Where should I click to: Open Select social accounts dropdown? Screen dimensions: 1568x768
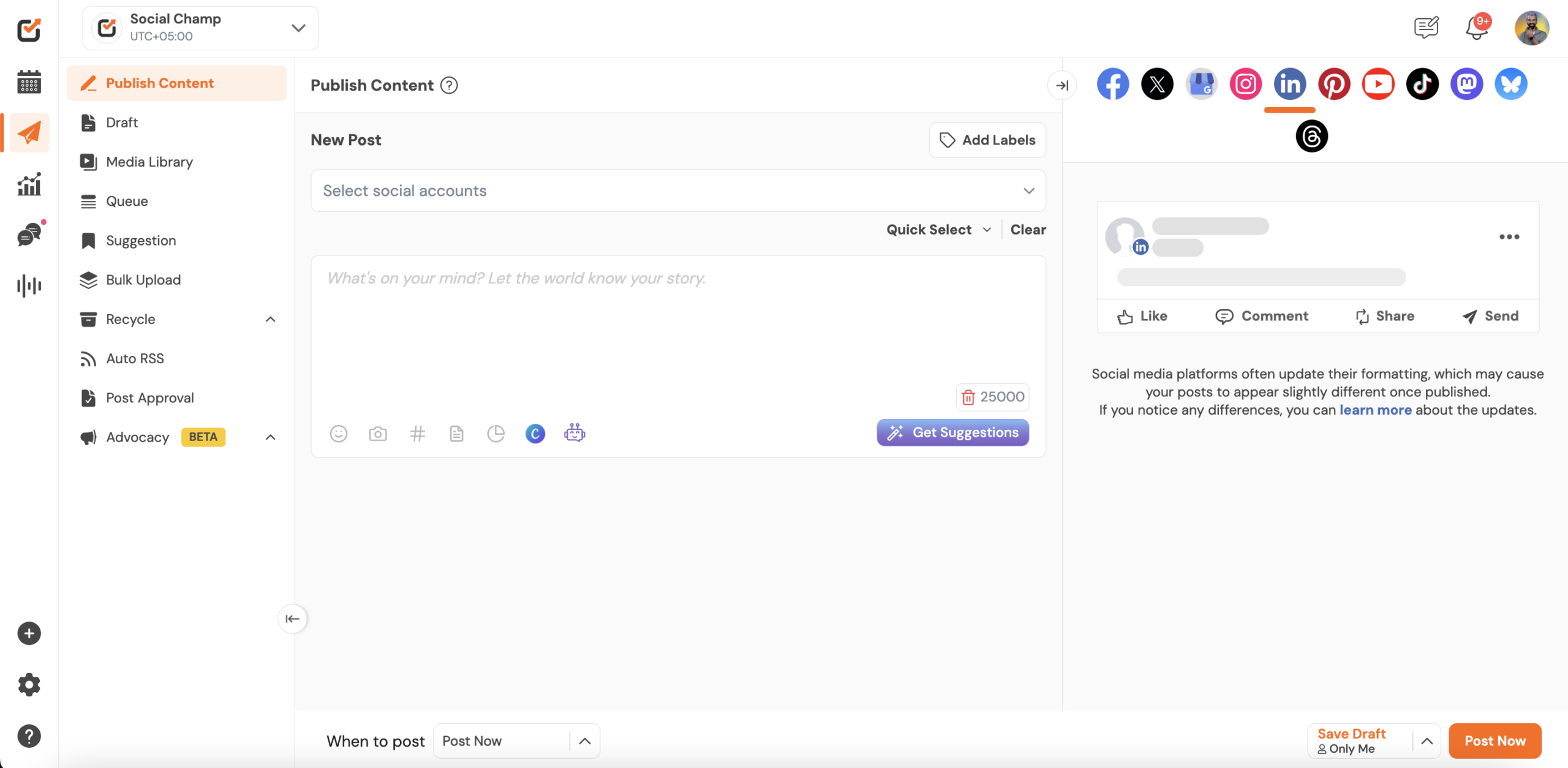pos(677,190)
